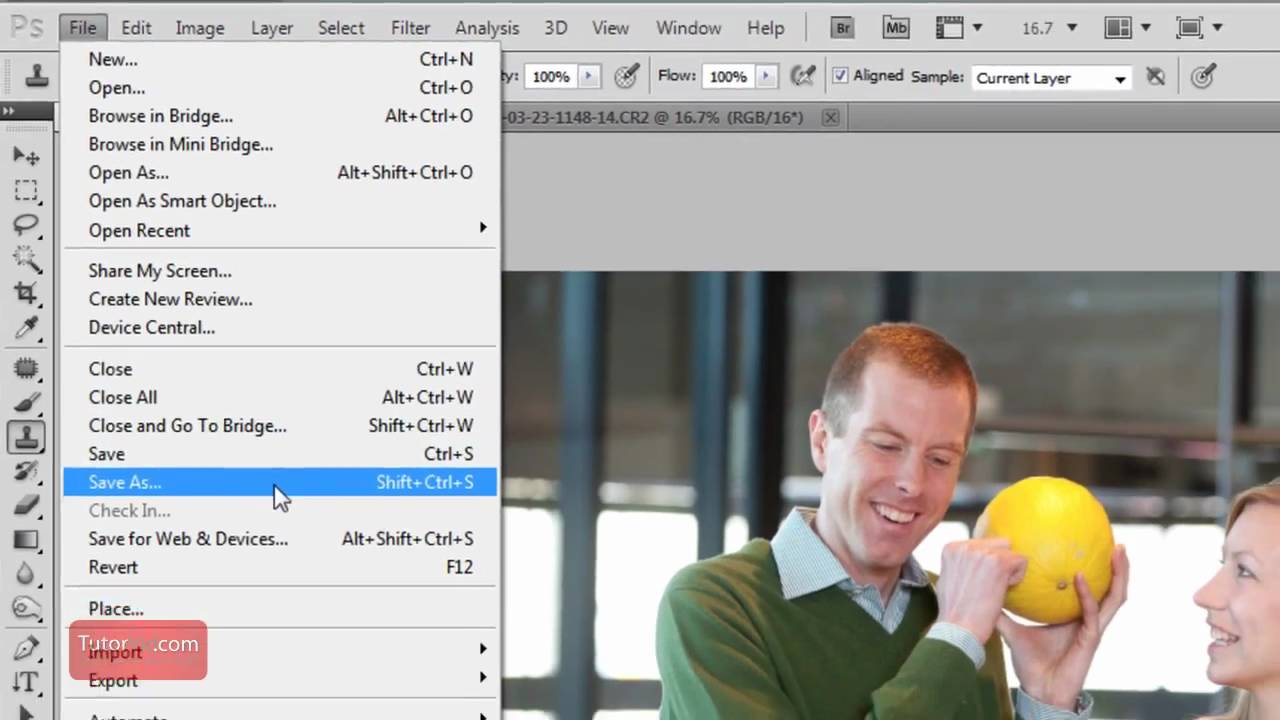This screenshot has width=1280, height=720.
Task: Select the Crop tool
Action: pos(26,293)
